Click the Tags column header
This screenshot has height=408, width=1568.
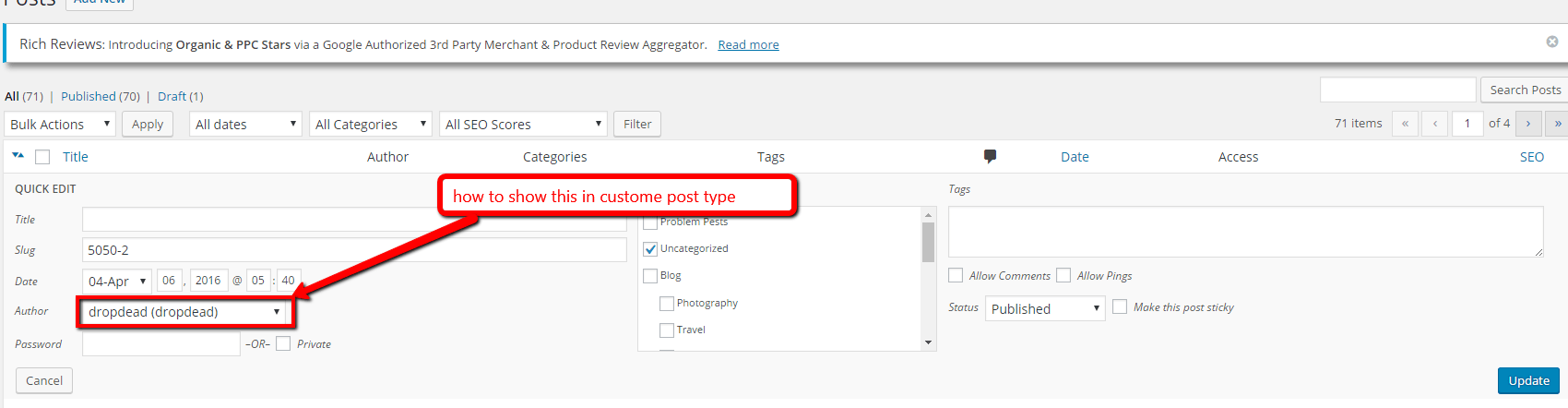coord(771,157)
